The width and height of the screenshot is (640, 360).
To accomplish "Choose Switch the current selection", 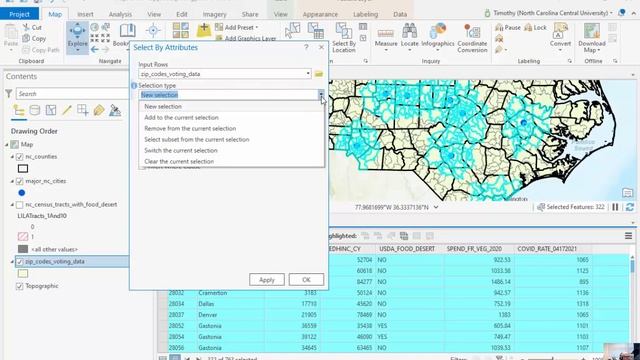I will [x=231, y=151].
